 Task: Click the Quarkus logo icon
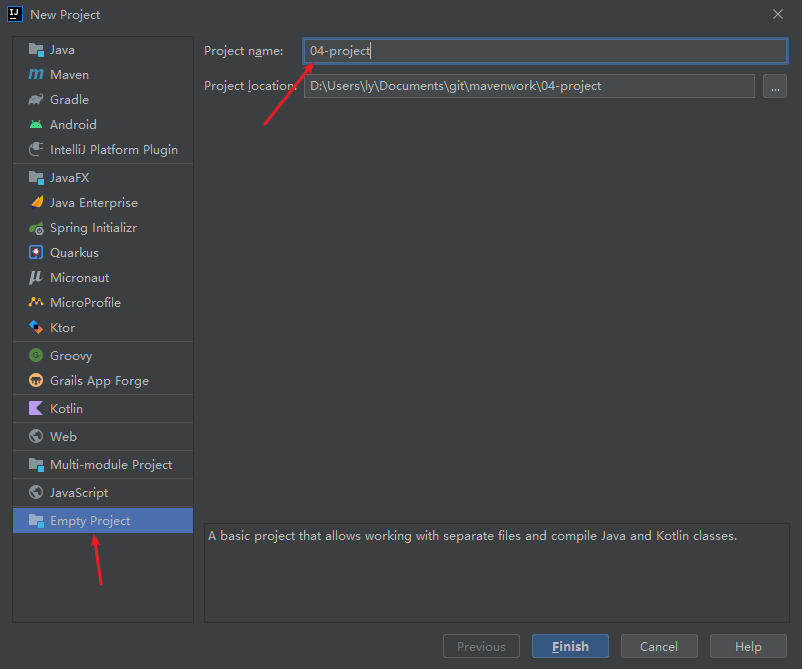[x=36, y=253]
